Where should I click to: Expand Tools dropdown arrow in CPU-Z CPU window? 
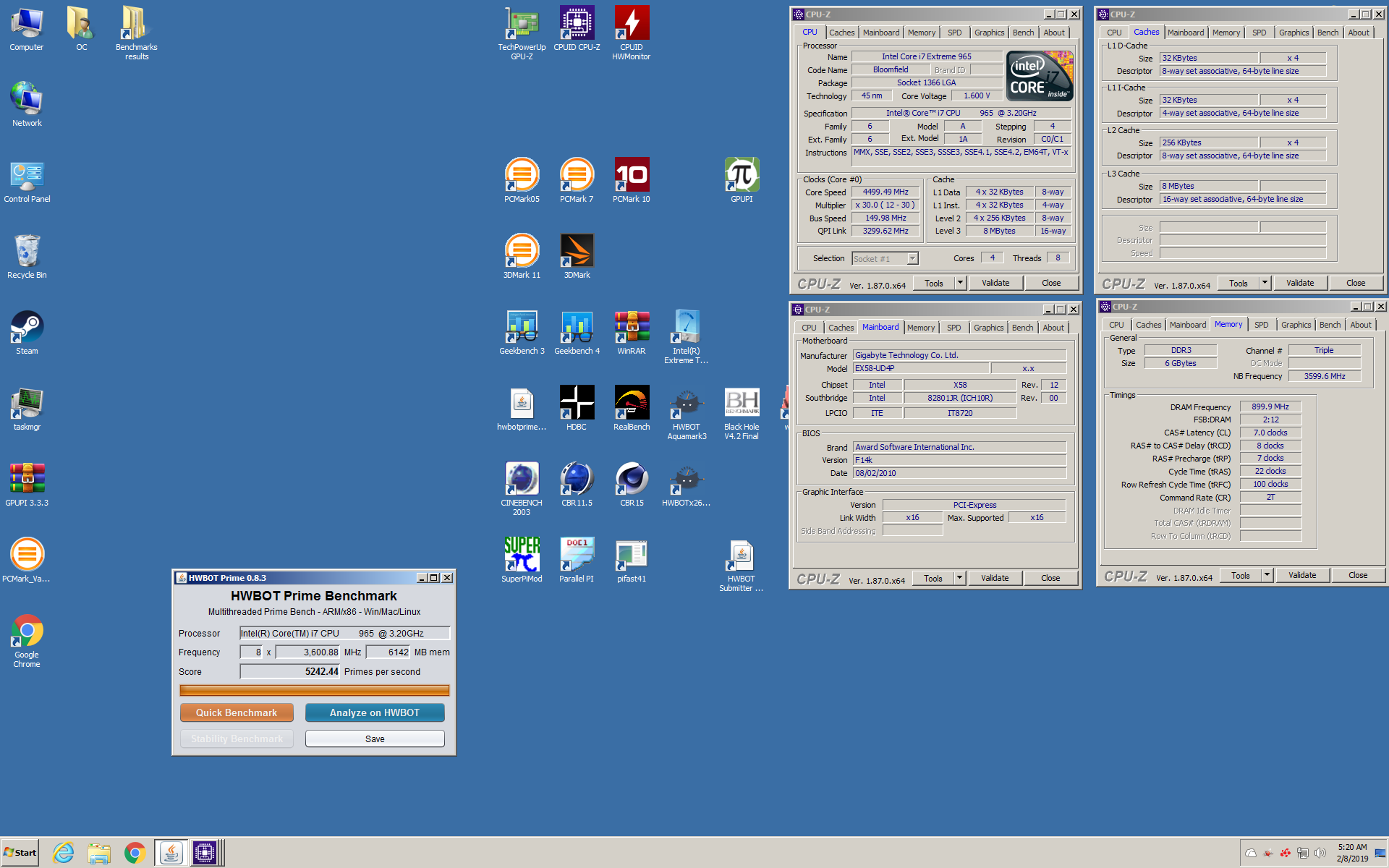(x=960, y=283)
